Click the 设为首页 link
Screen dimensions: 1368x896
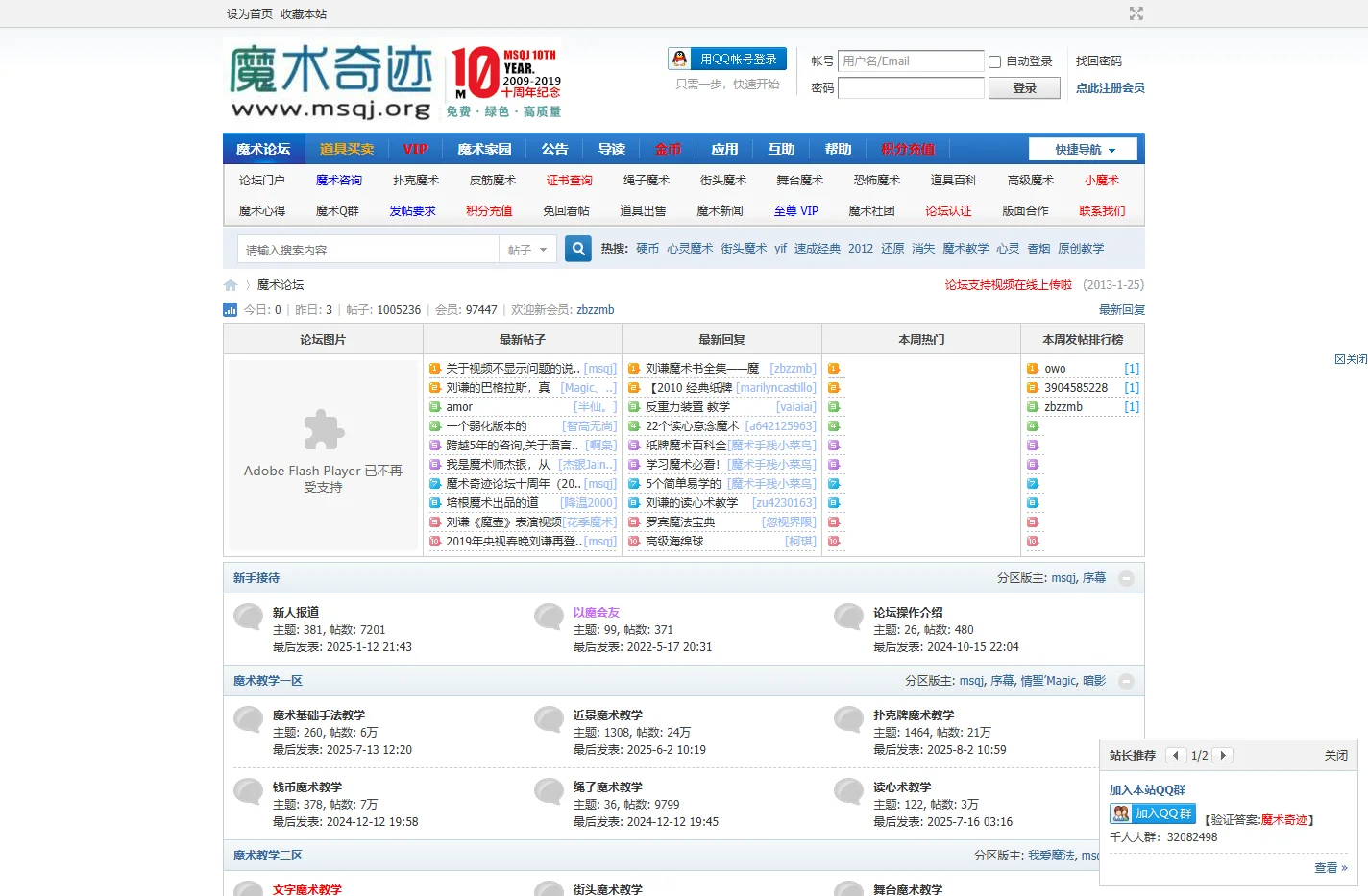pos(250,14)
